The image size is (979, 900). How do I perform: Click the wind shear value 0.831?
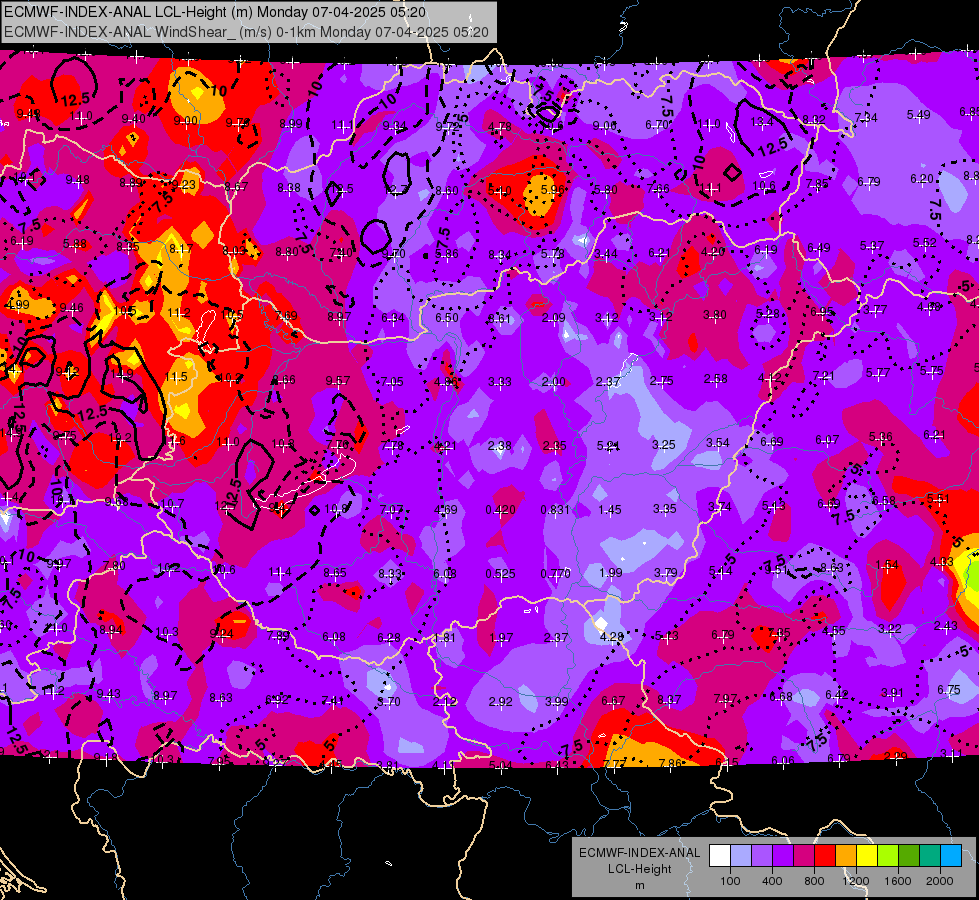[555, 510]
